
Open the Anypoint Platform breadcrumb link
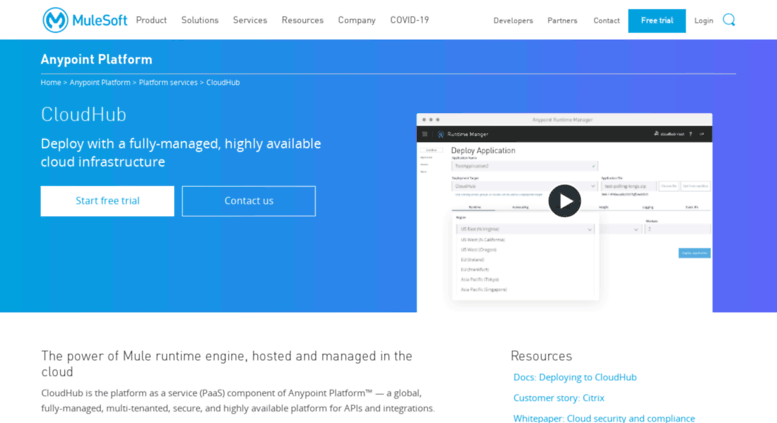click(100, 82)
